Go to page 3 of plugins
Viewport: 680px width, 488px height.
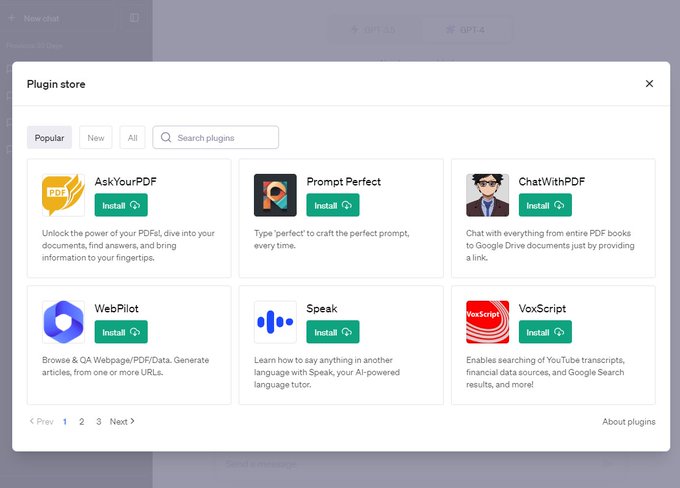[98, 422]
